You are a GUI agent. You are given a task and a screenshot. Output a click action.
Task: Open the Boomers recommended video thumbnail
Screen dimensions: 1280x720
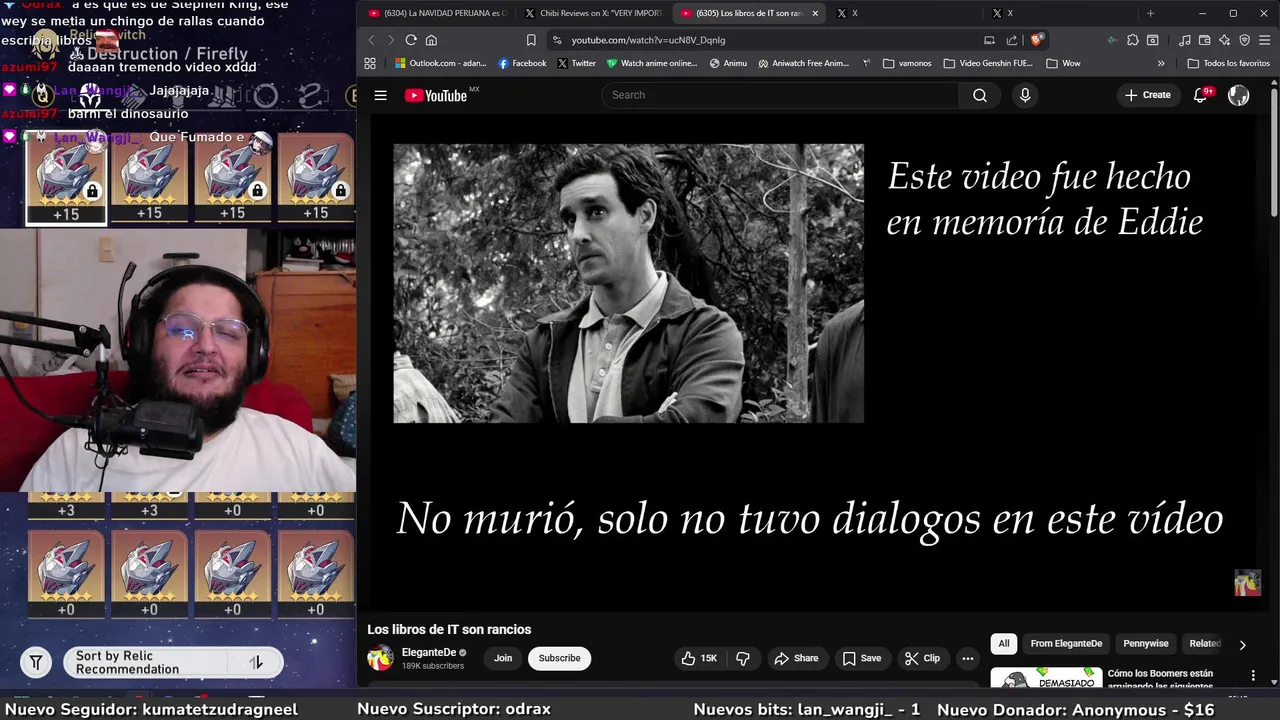pyautogui.click(x=1045, y=678)
